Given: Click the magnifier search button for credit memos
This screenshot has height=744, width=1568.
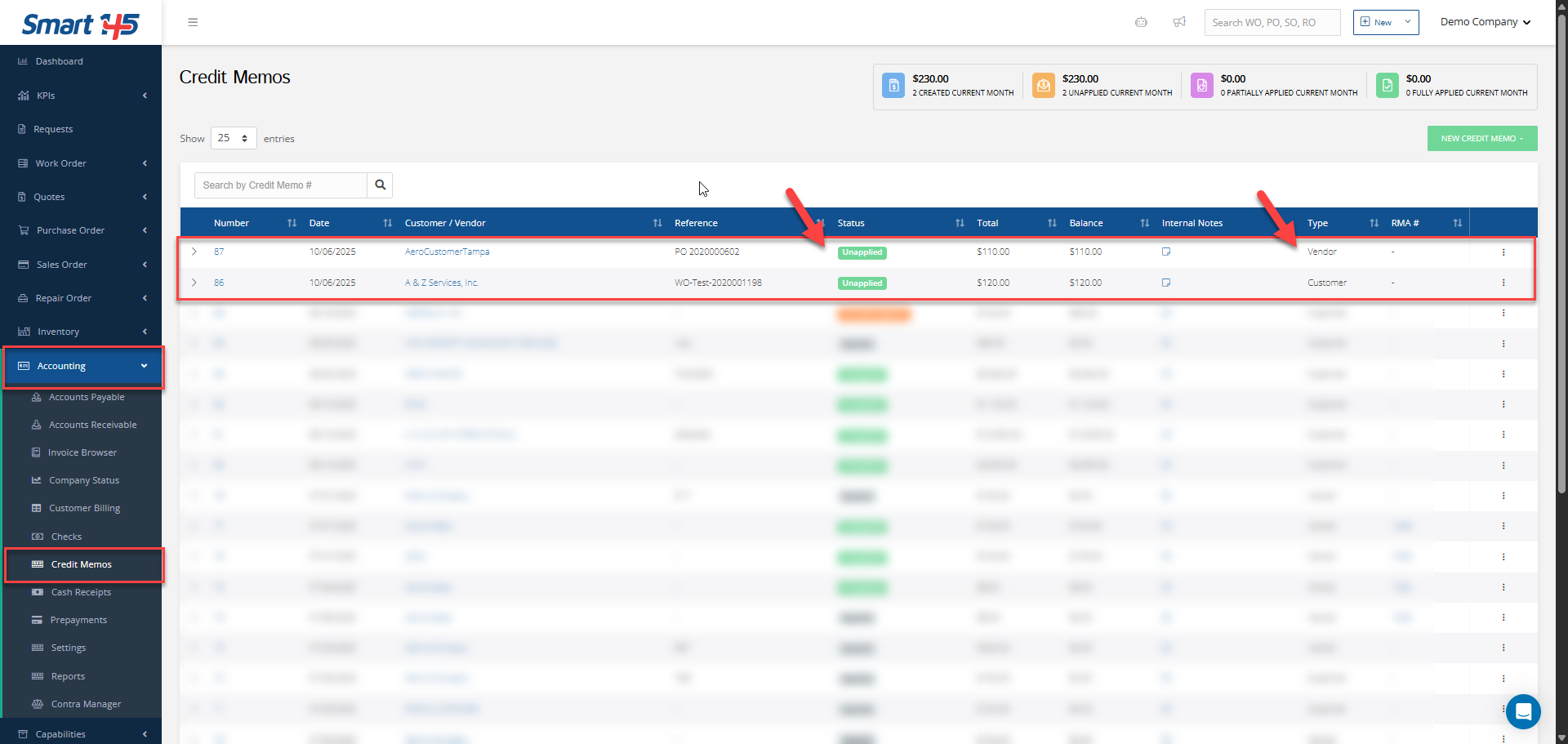Looking at the screenshot, I should click(x=380, y=185).
